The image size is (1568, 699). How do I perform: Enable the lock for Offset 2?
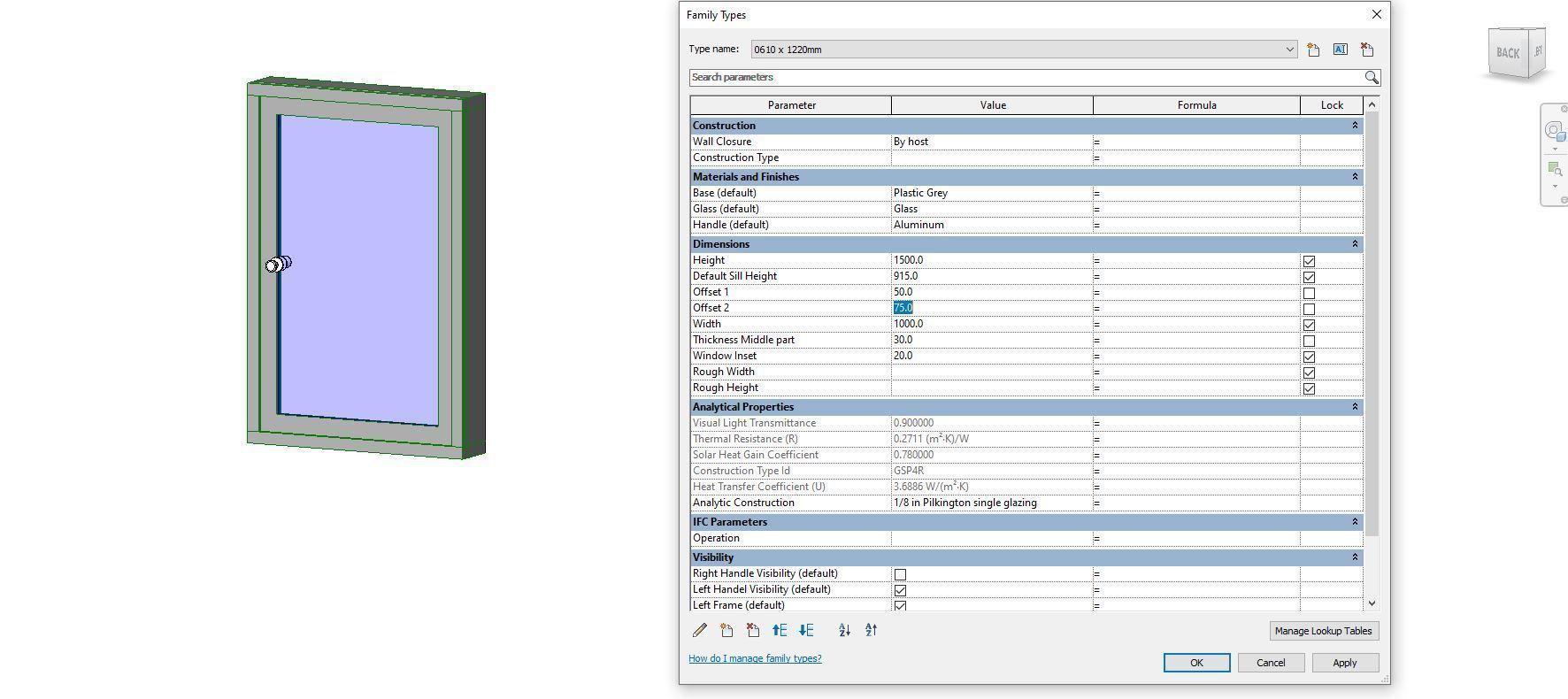point(1309,309)
